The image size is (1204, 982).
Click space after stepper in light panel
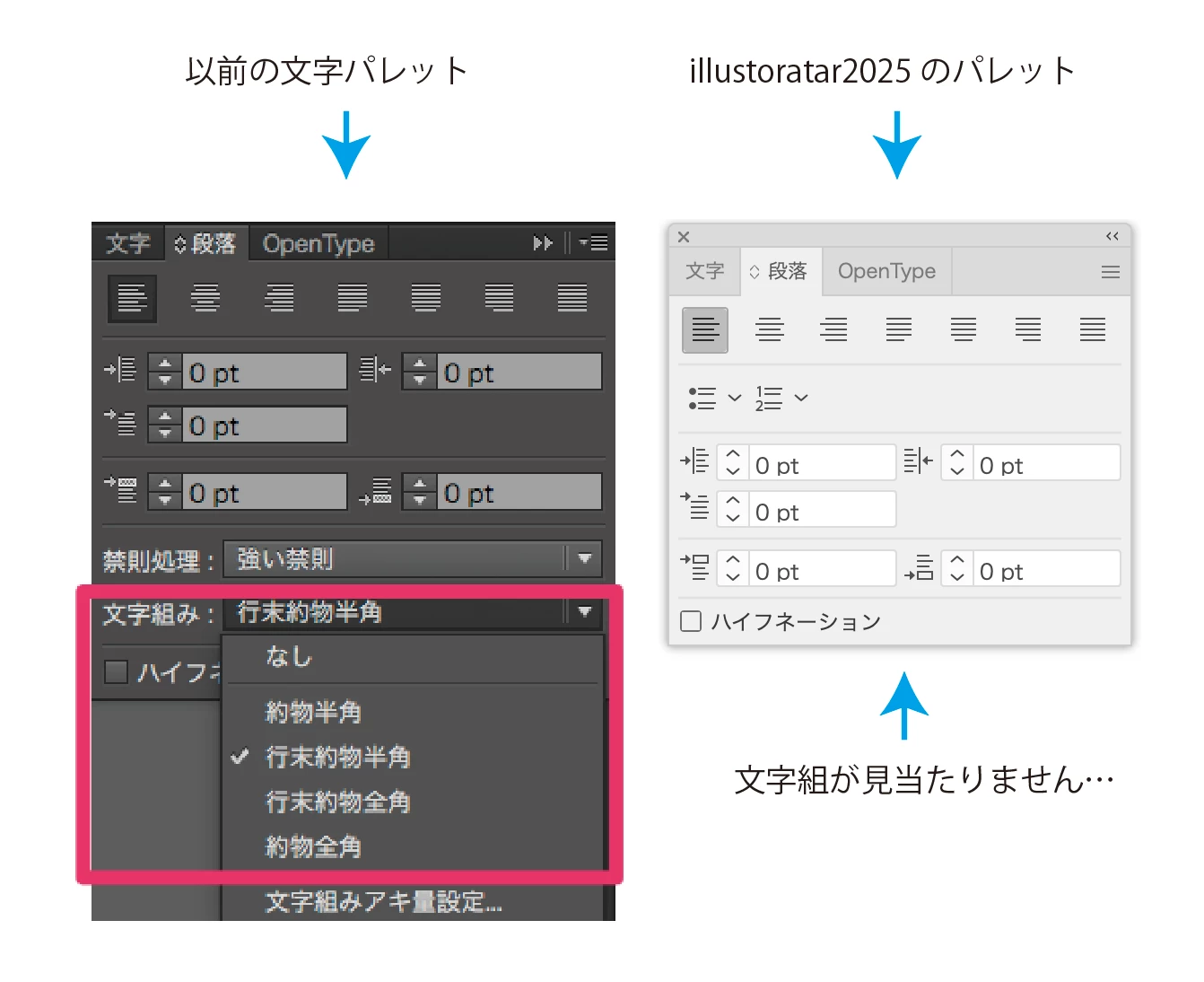[957, 569]
